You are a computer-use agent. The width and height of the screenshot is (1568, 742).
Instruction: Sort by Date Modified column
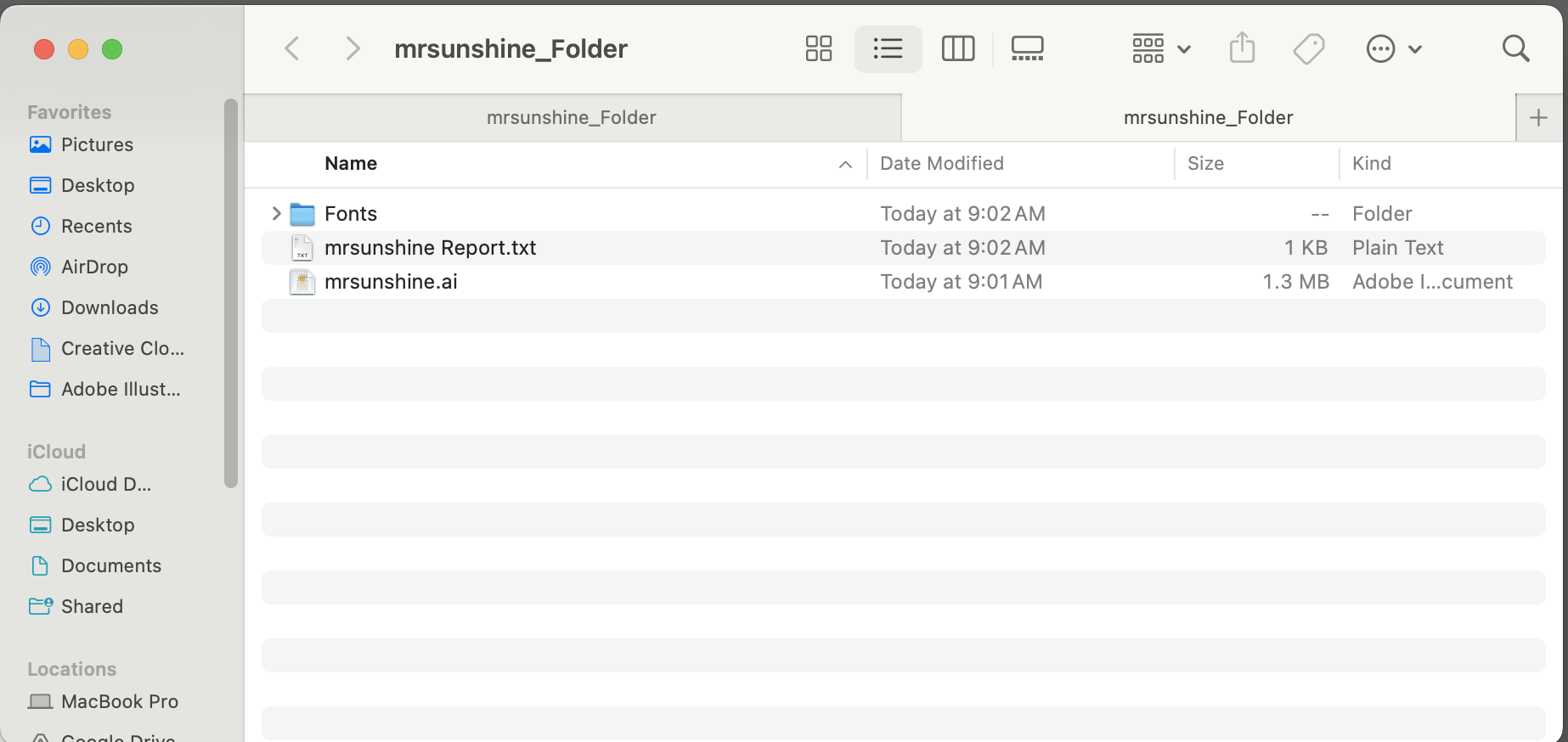[942, 163]
